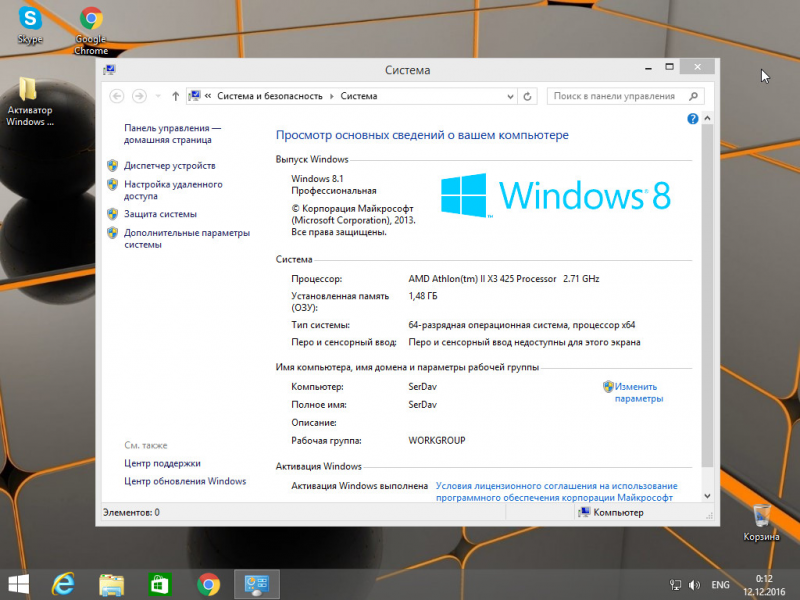This screenshot has width=800, height=600.
Task: Open Дополнительные параметры системы link
Action: click(187, 238)
